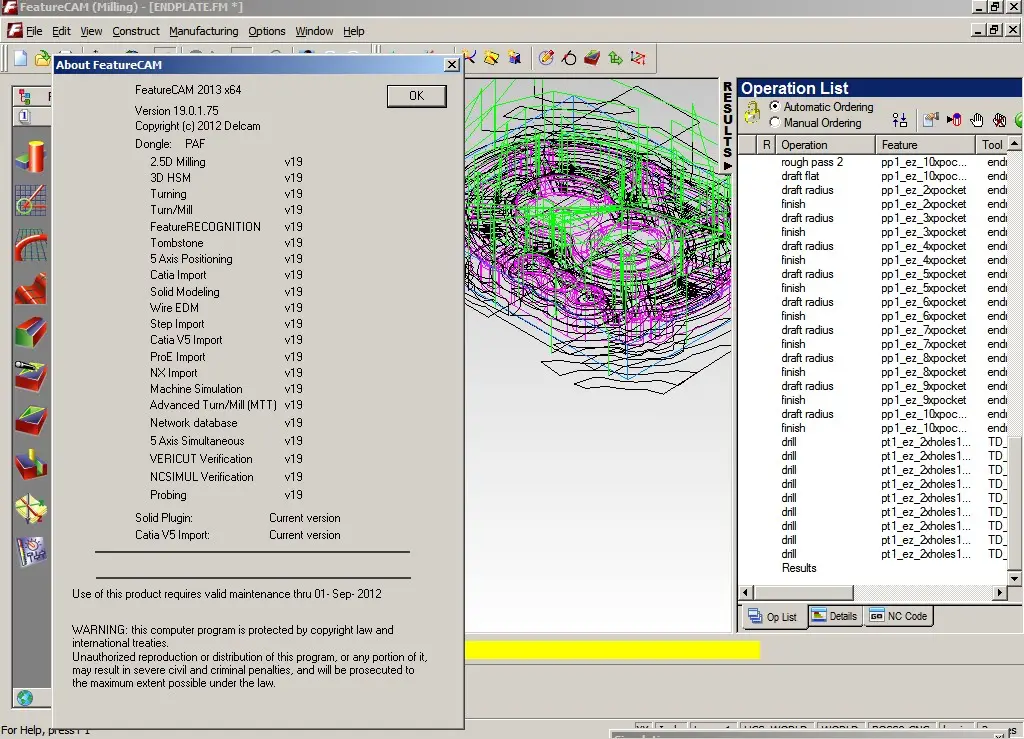Open the Stock step icon in the left sidebar
This screenshot has height=739, width=1024.
(x=31, y=156)
